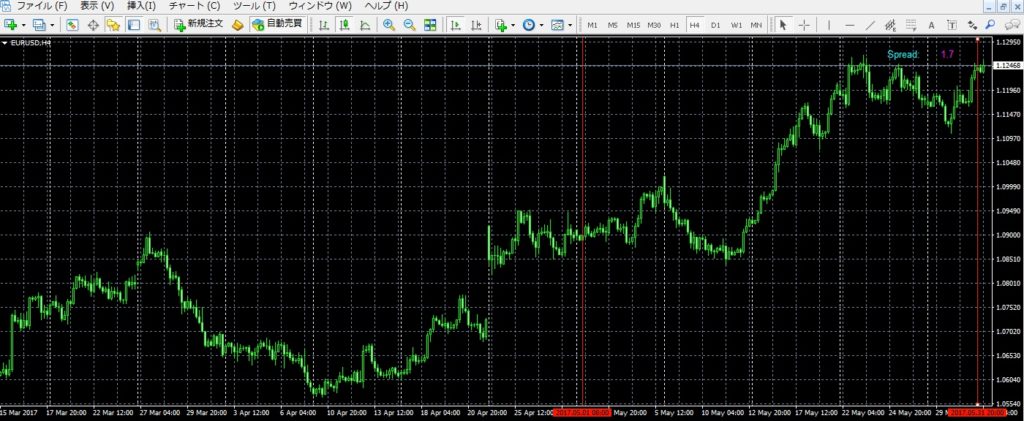Switch timeframe to D1
Image resolution: width=1024 pixels, height=421 pixels.
pos(715,24)
